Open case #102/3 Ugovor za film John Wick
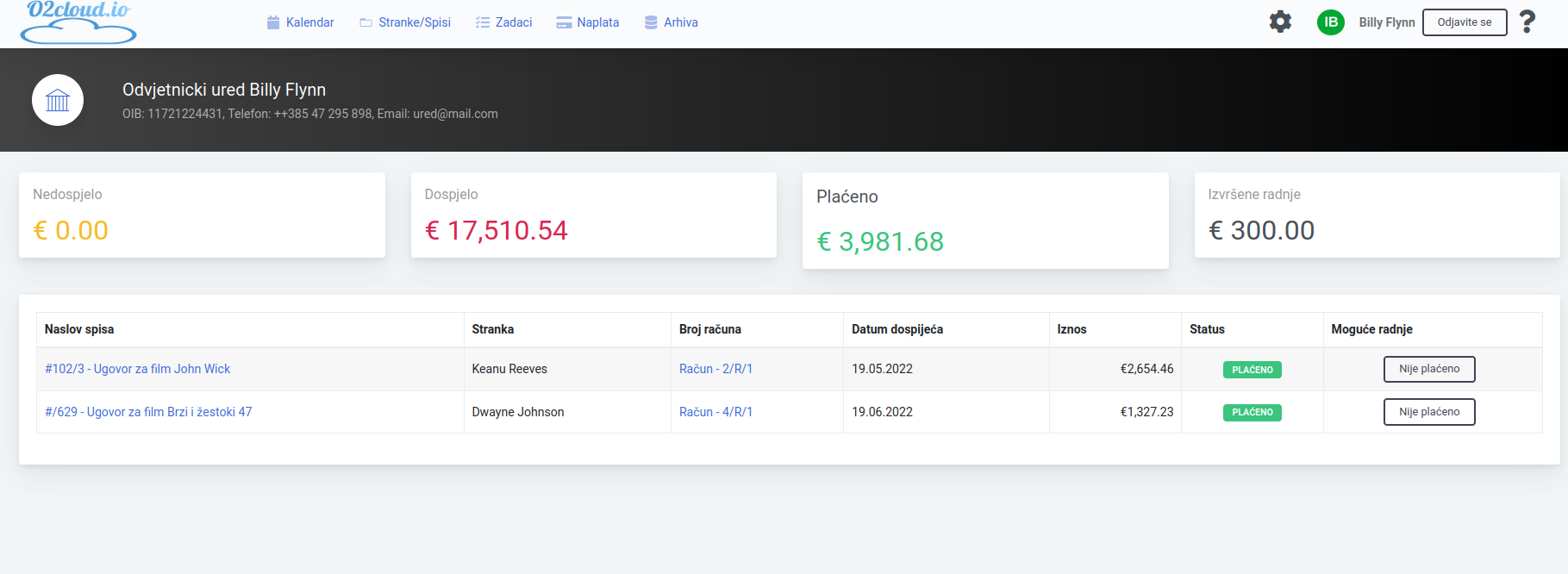The height and width of the screenshot is (574, 1568). coord(138,369)
